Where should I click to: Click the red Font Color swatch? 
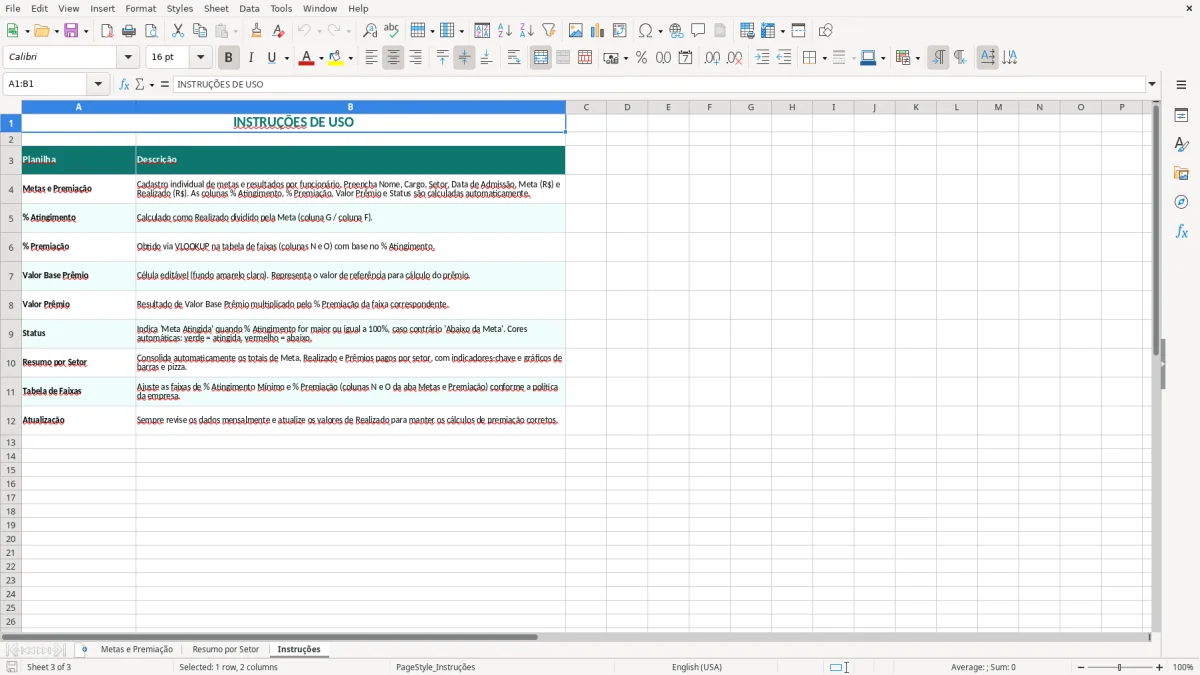click(306, 58)
